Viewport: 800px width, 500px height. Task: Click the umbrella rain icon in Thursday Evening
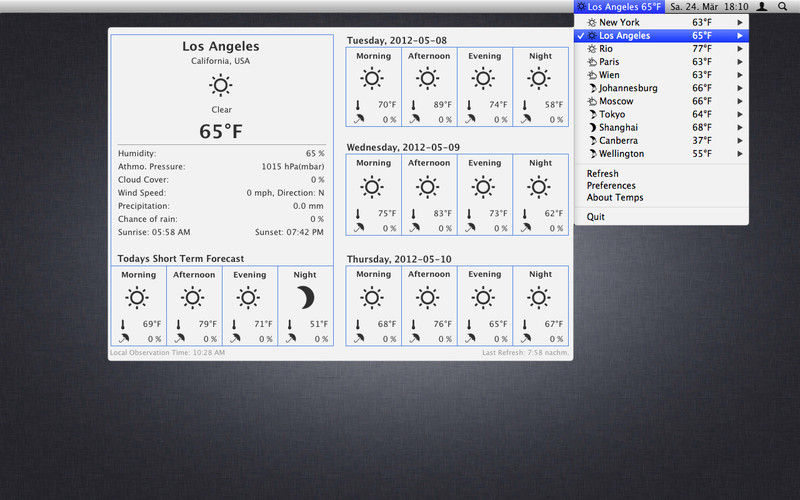[469, 338]
